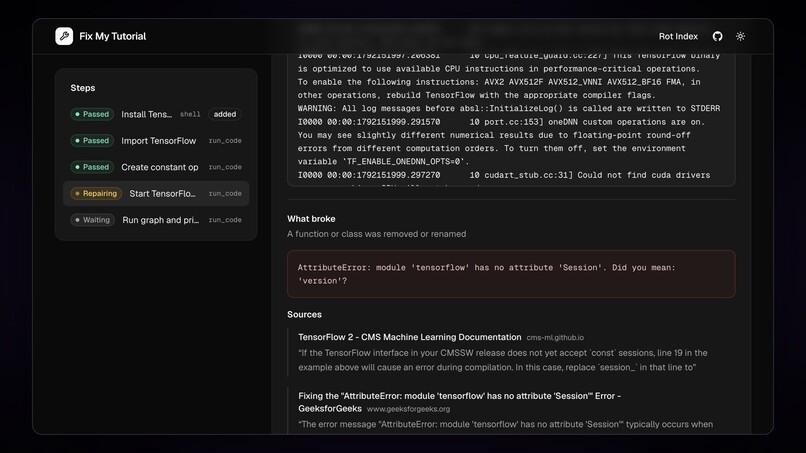
Task: Click the 'shell' tag on Install step
Action: tap(190, 114)
